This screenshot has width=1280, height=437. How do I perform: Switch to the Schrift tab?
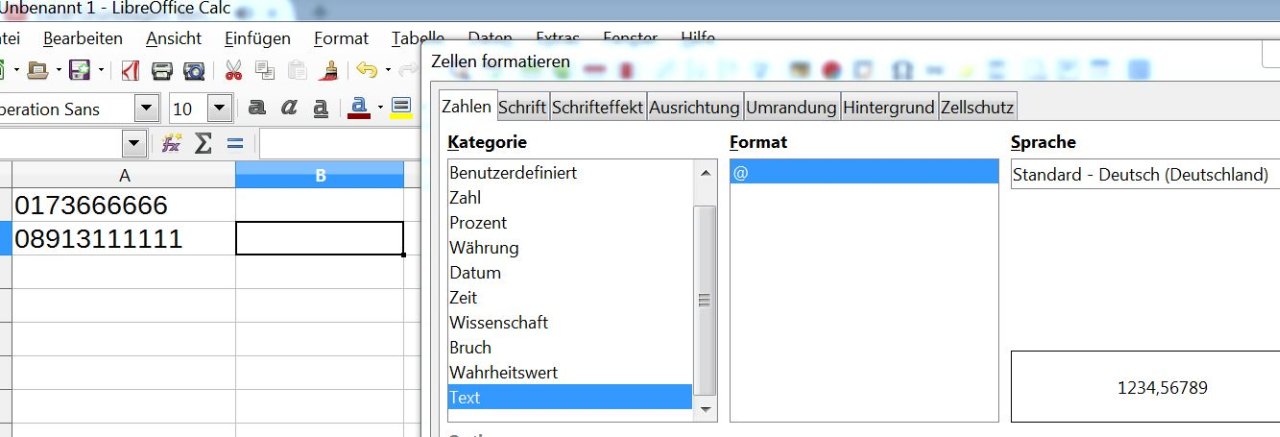tap(522, 107)
